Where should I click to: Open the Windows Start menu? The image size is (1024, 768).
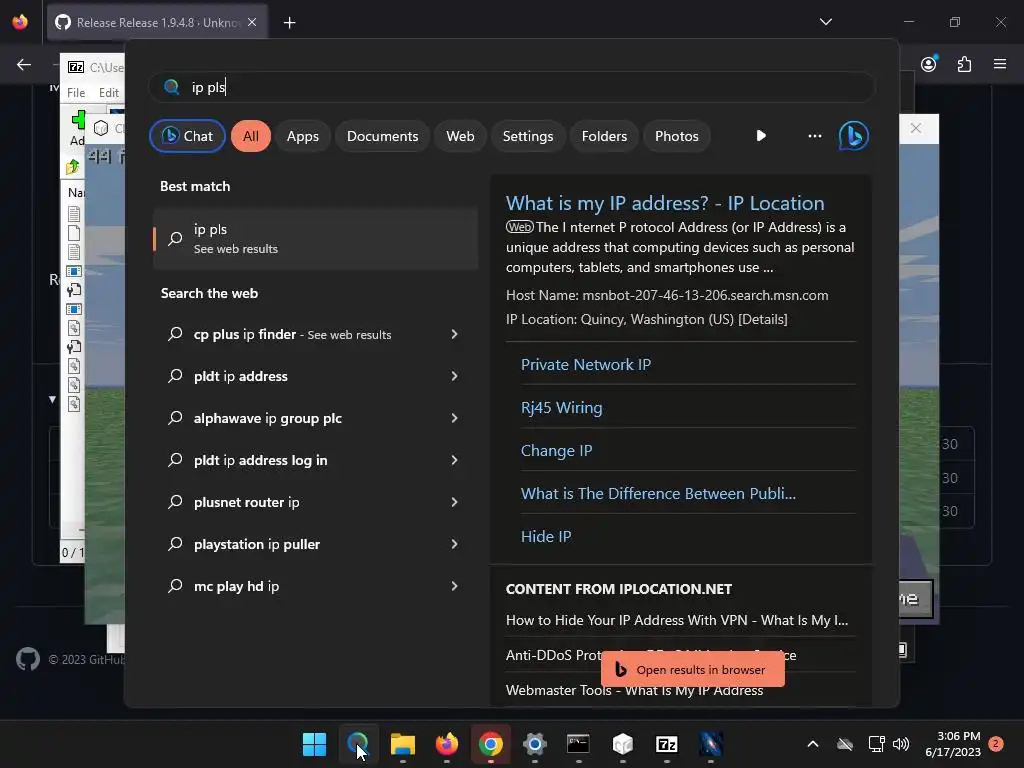(x=314, y=744)
